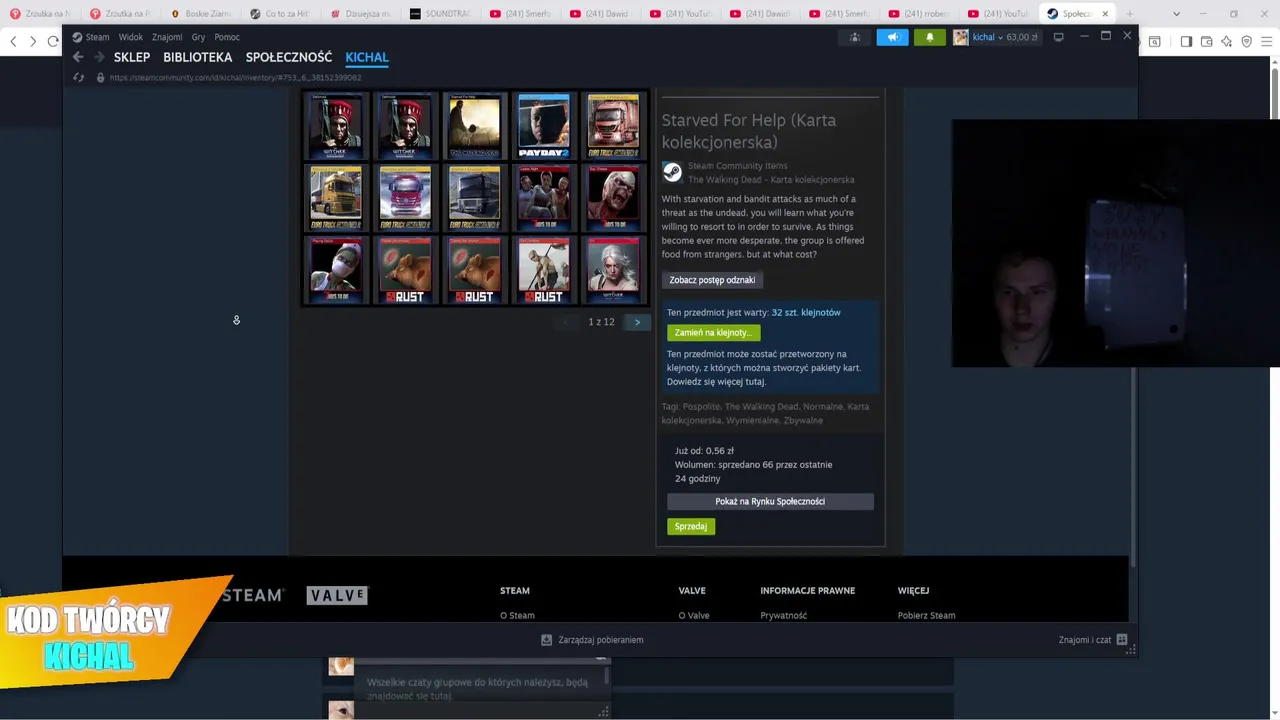Go to the SKLEP section

pos(132,57)
